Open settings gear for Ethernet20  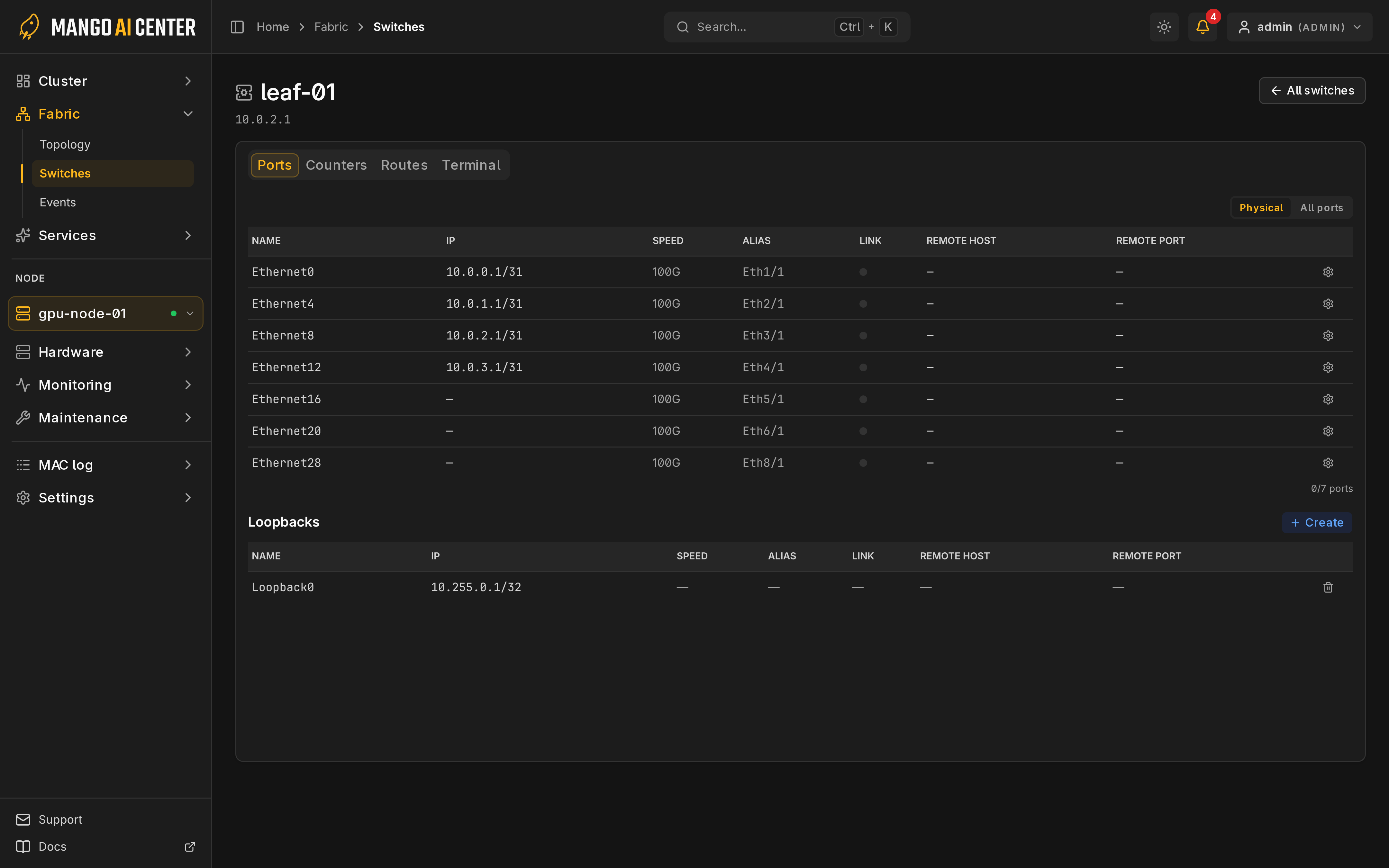pyautogui.click(x=1328, y=431)
